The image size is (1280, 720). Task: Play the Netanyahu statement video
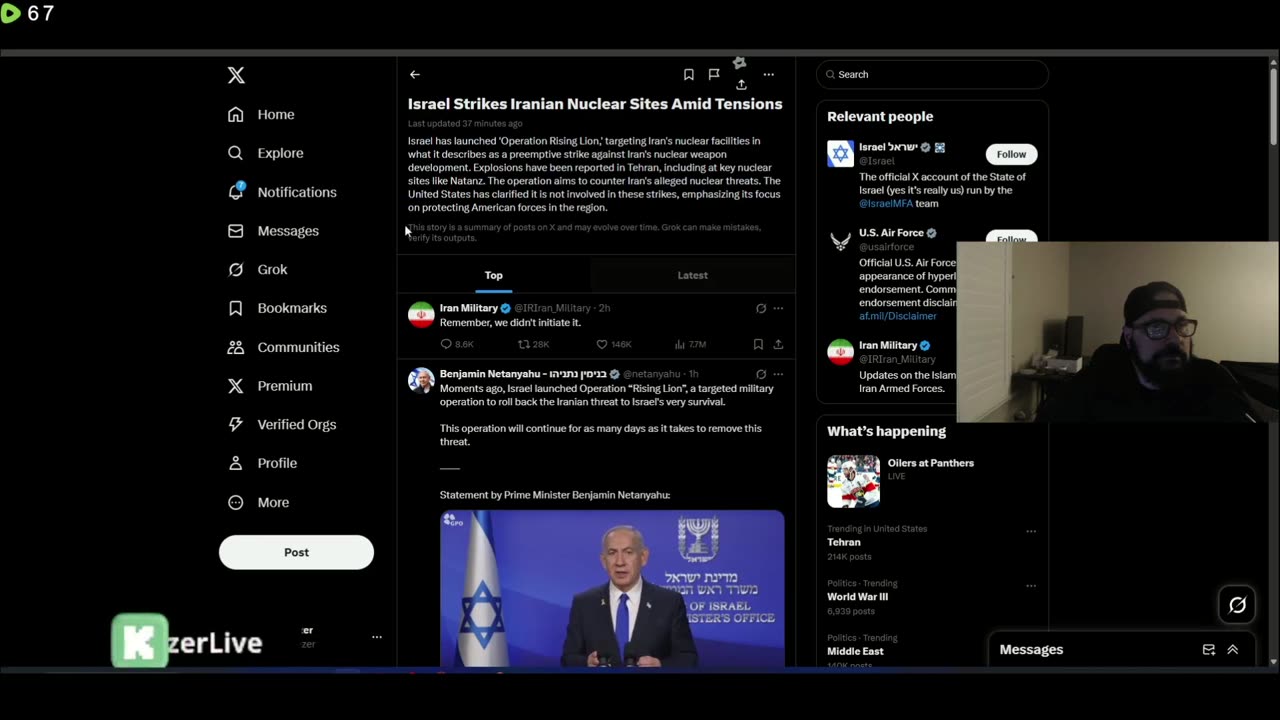[612, 588]
